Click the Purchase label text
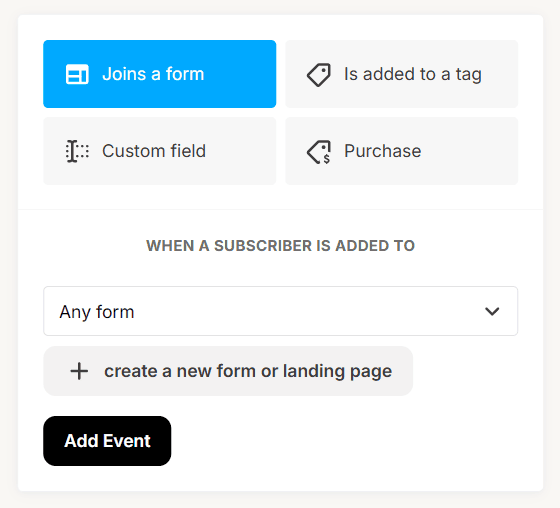560x508 pixels. pyautogui.click(x=382, y=151)
